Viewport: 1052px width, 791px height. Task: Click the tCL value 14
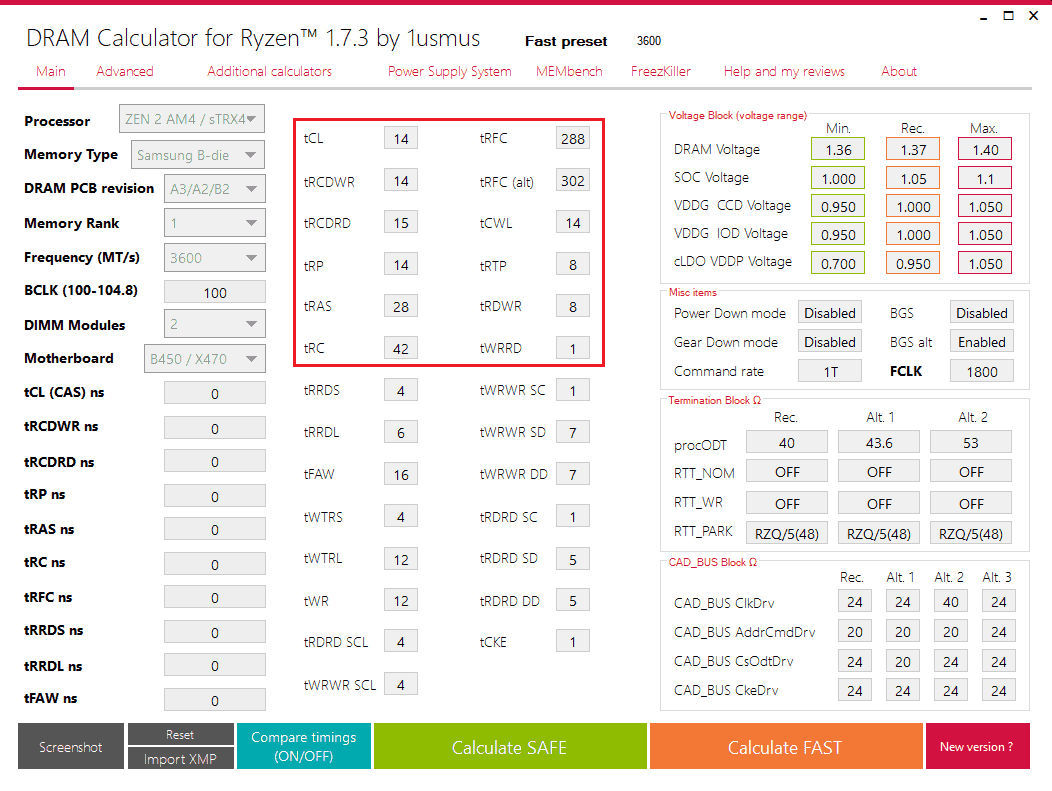401,138
